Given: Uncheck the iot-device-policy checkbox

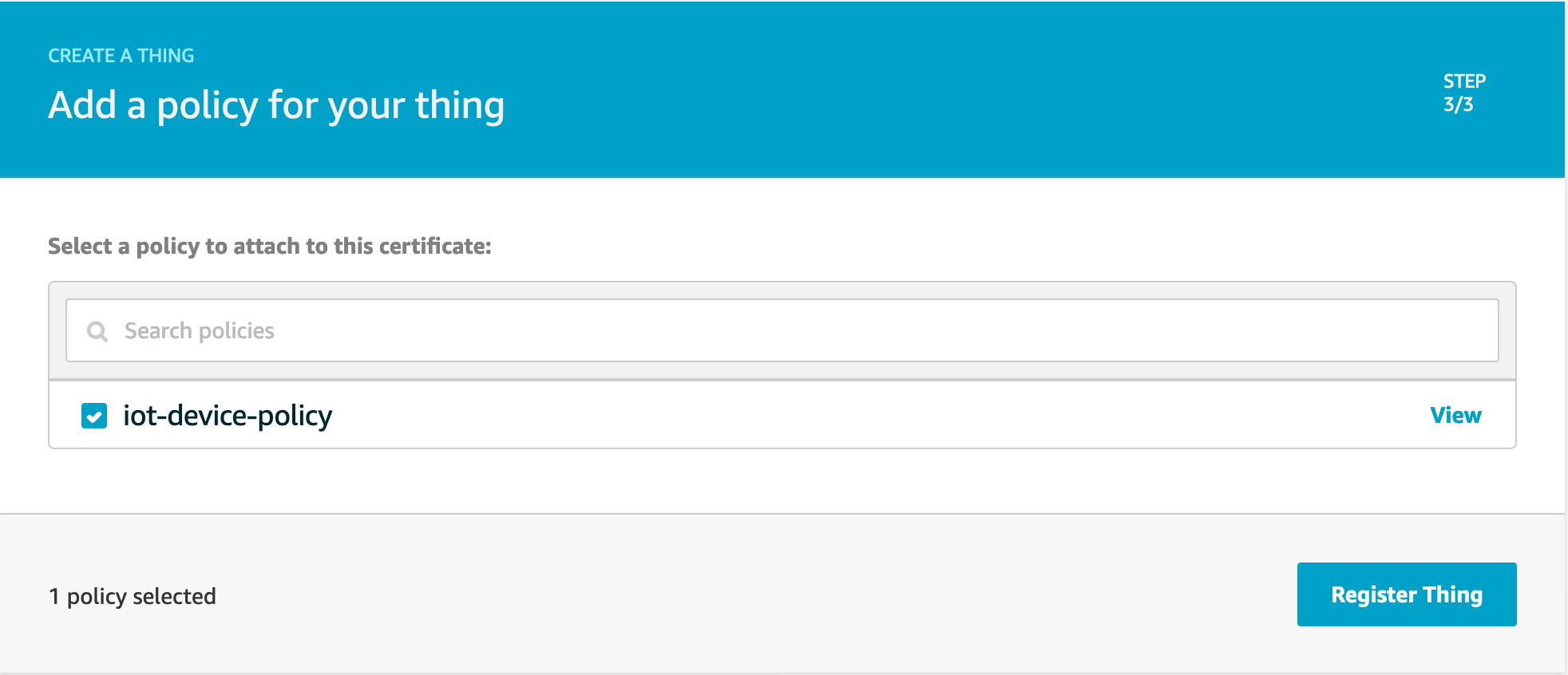Looking at the screenshot, I should pyautogui.click(x=94, y=416).
